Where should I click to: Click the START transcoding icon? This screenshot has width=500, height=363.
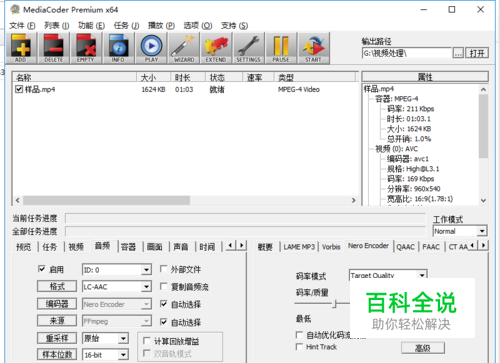click(313, 48)
